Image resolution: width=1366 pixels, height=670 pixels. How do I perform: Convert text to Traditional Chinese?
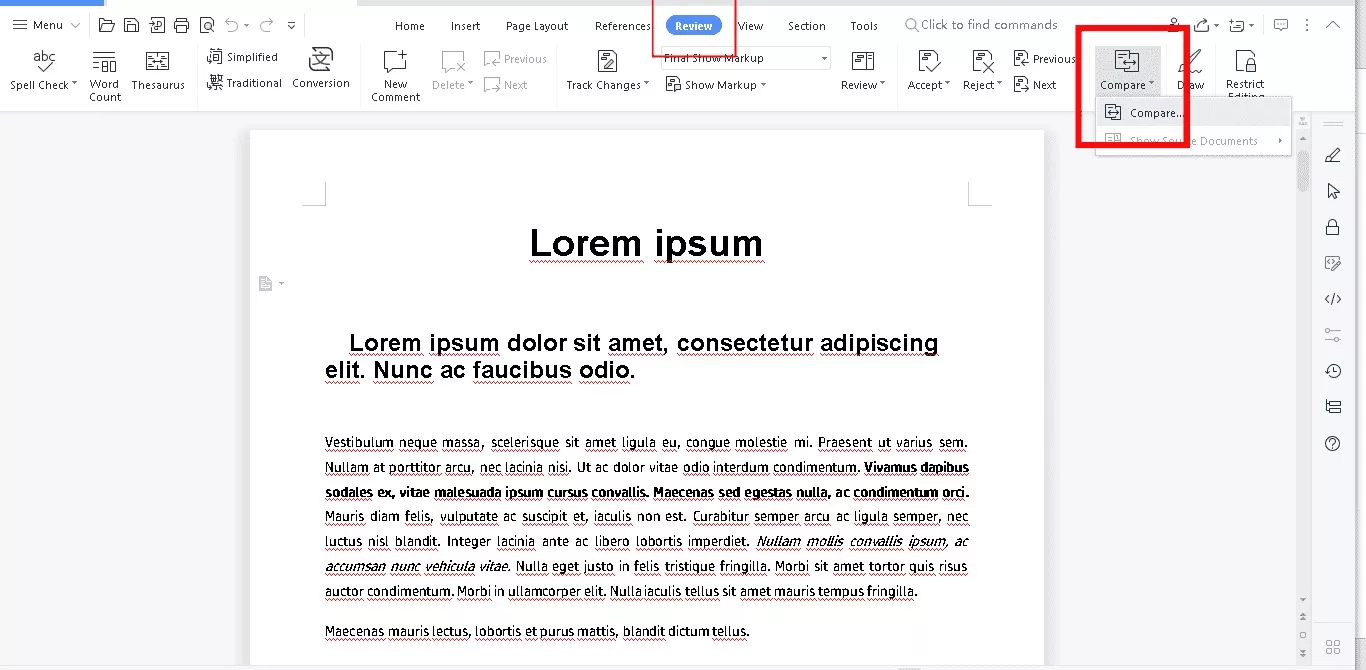click(x=245, y=83)
